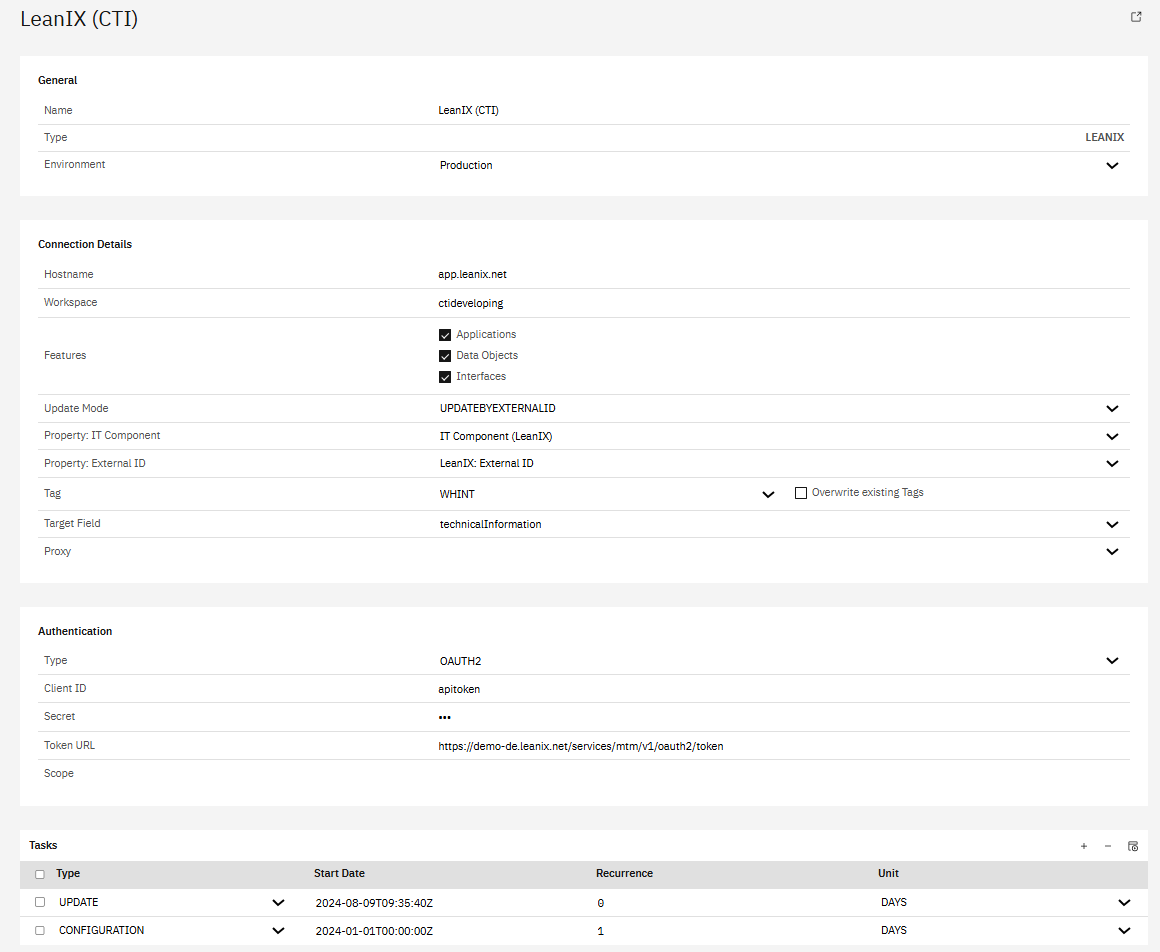
Task: Open the Environment dropdown
Action: point(1112,166)
